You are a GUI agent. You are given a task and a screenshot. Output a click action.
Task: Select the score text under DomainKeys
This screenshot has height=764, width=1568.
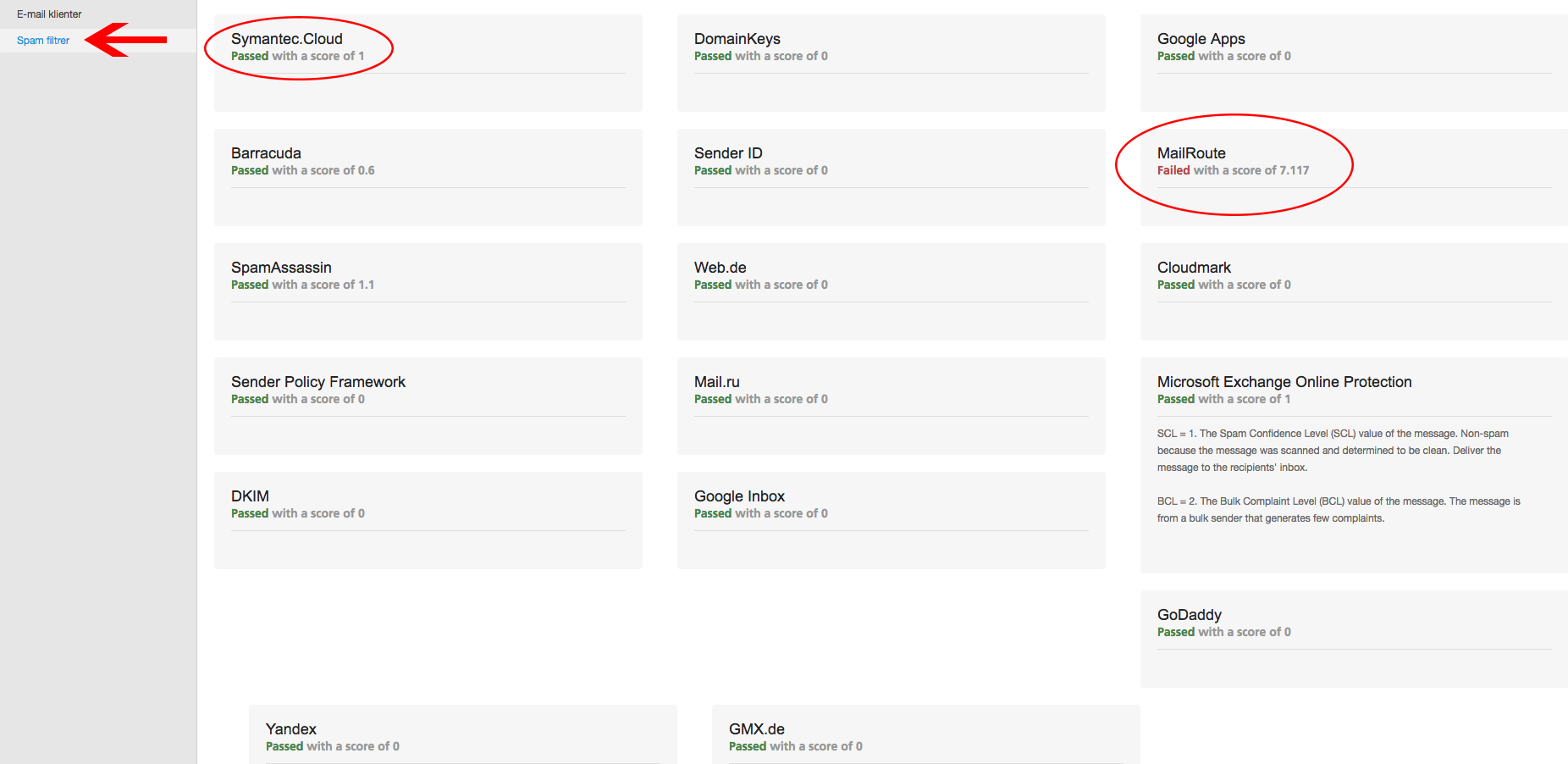point(761,56)
